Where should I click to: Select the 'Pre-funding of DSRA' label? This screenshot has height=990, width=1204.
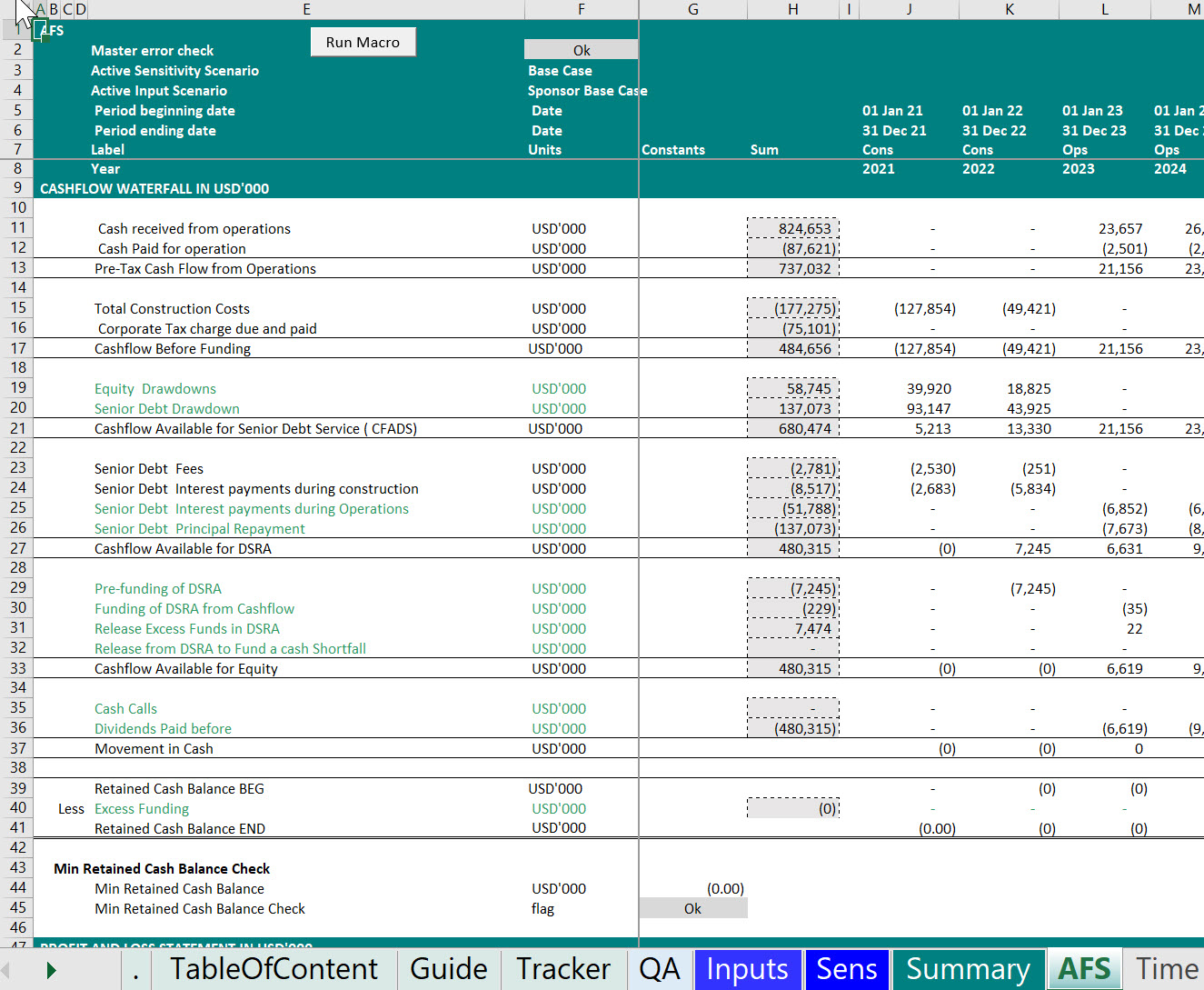pyautogui.click(x=158, y=588)
